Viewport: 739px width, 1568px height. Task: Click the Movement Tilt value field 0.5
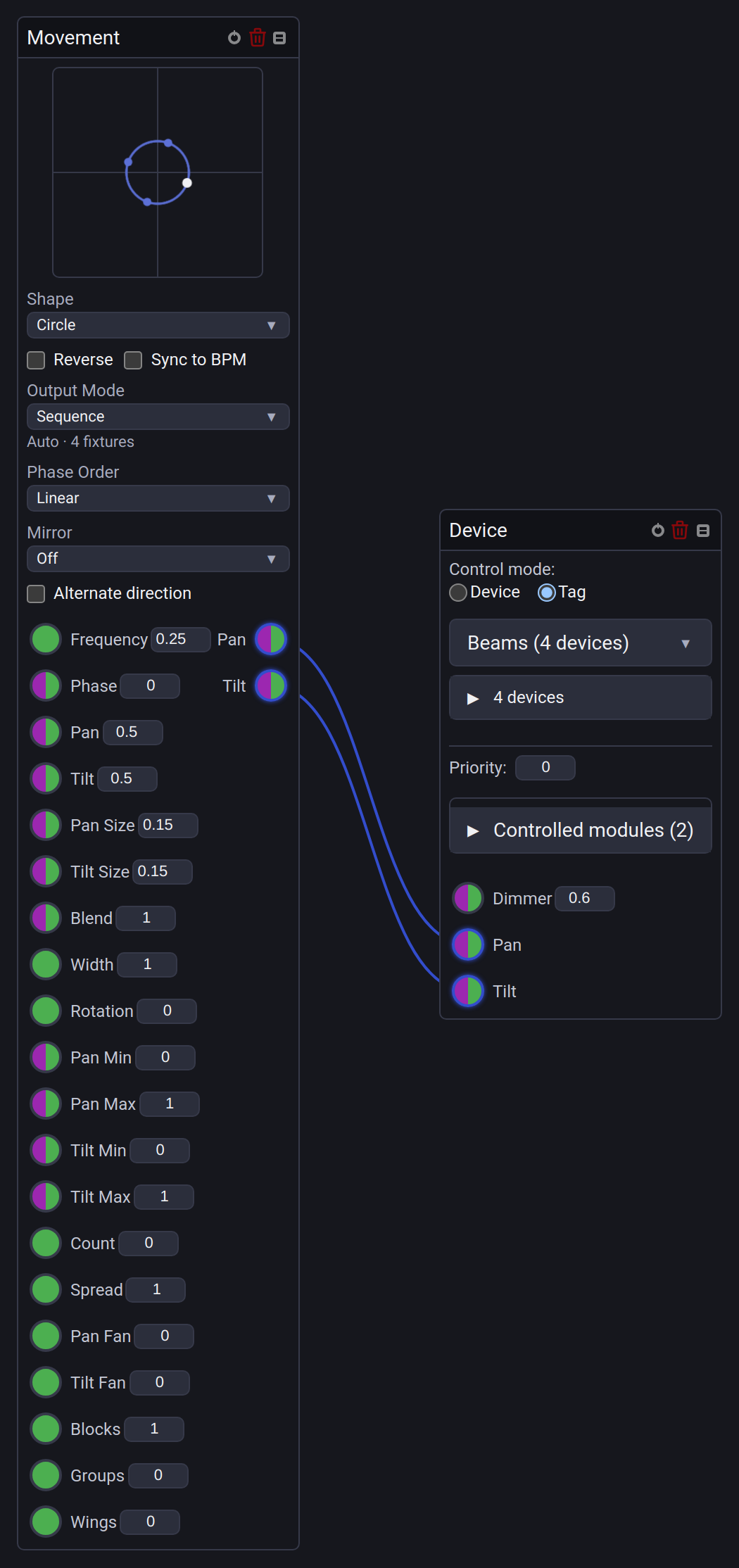click(x=127, y=778)
